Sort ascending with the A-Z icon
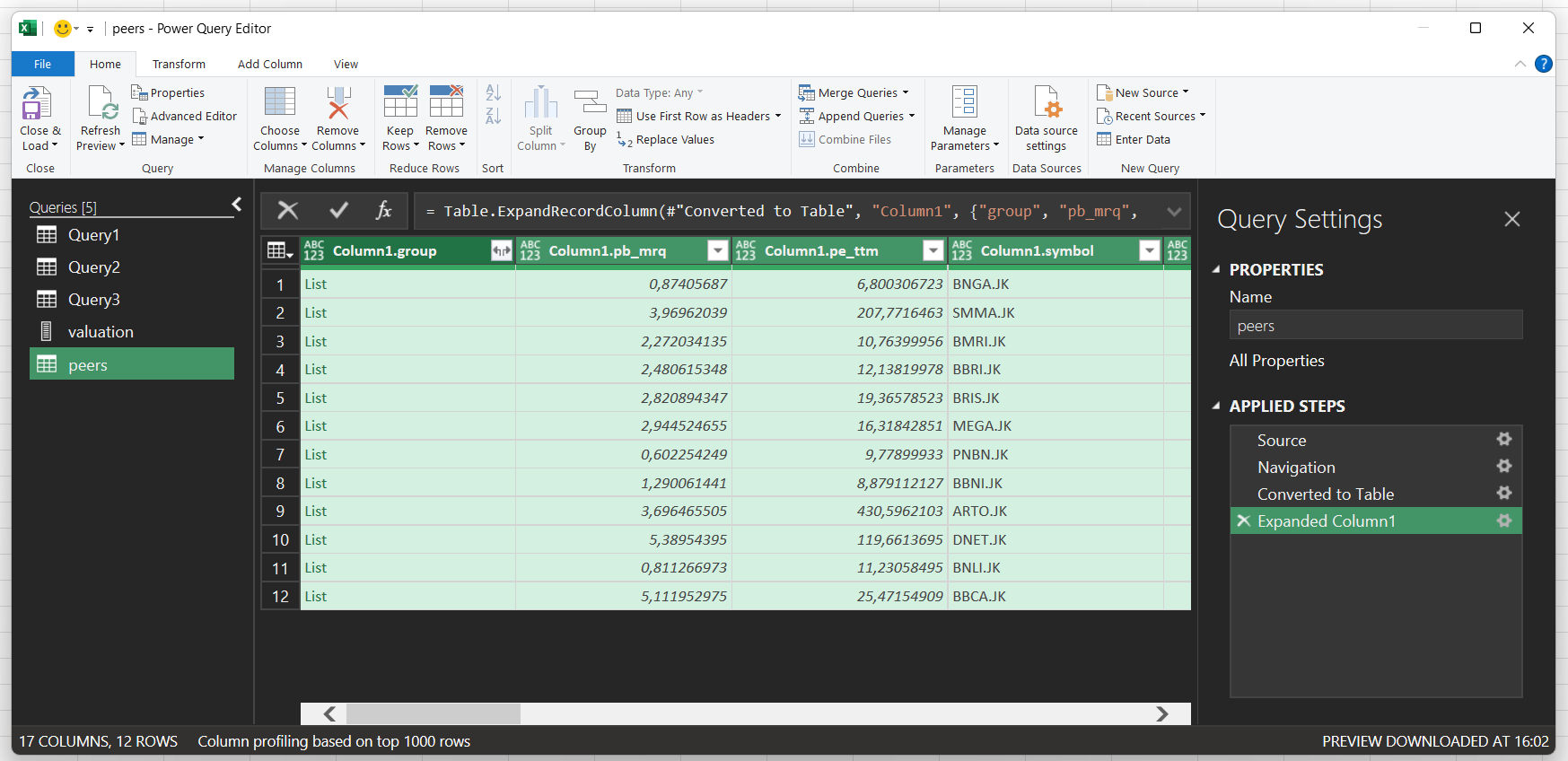Image resolution: width=1568 pixels, height=761 pixels. pyautogui.click(x=493, y=93)
